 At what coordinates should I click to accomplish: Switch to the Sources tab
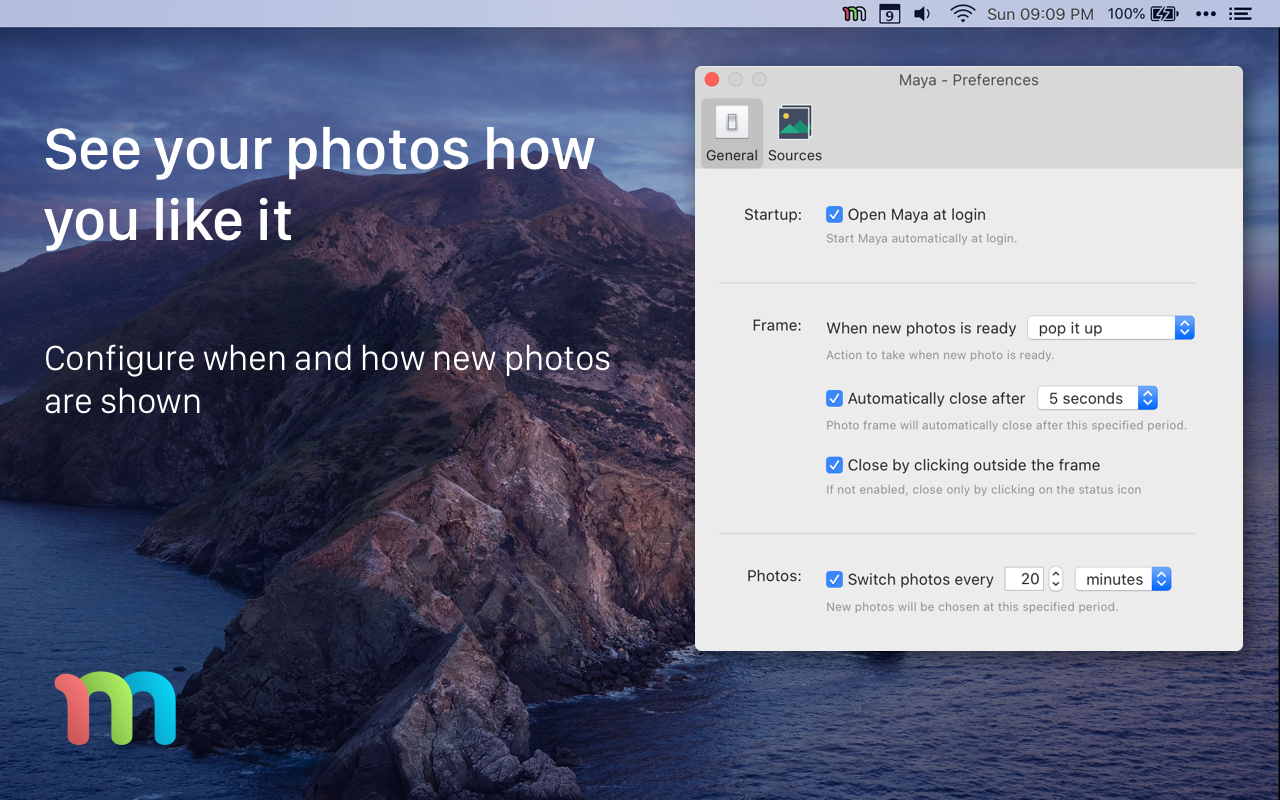click(x=795, y=133)
